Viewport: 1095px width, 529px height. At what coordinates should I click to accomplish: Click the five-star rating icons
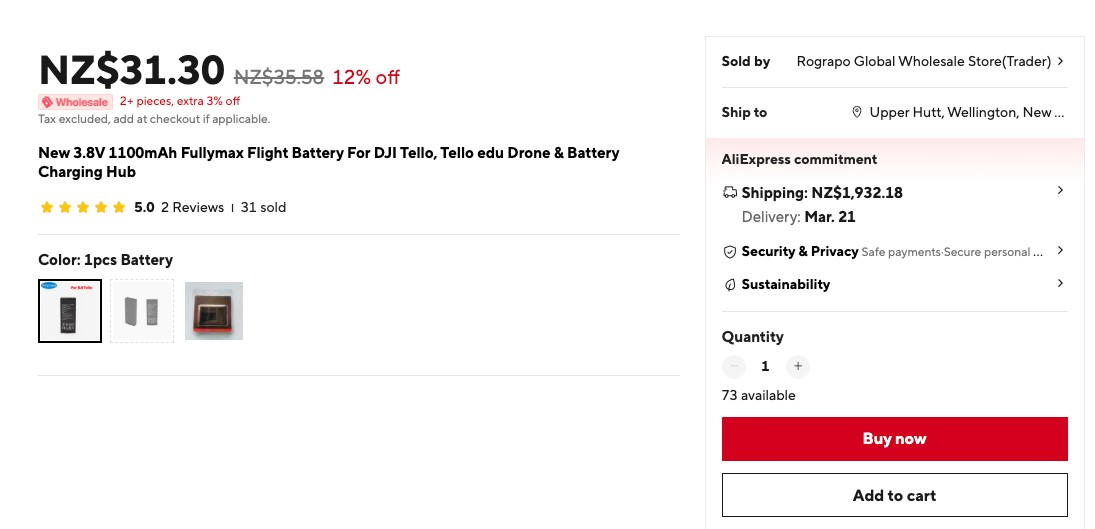point(82,208)
